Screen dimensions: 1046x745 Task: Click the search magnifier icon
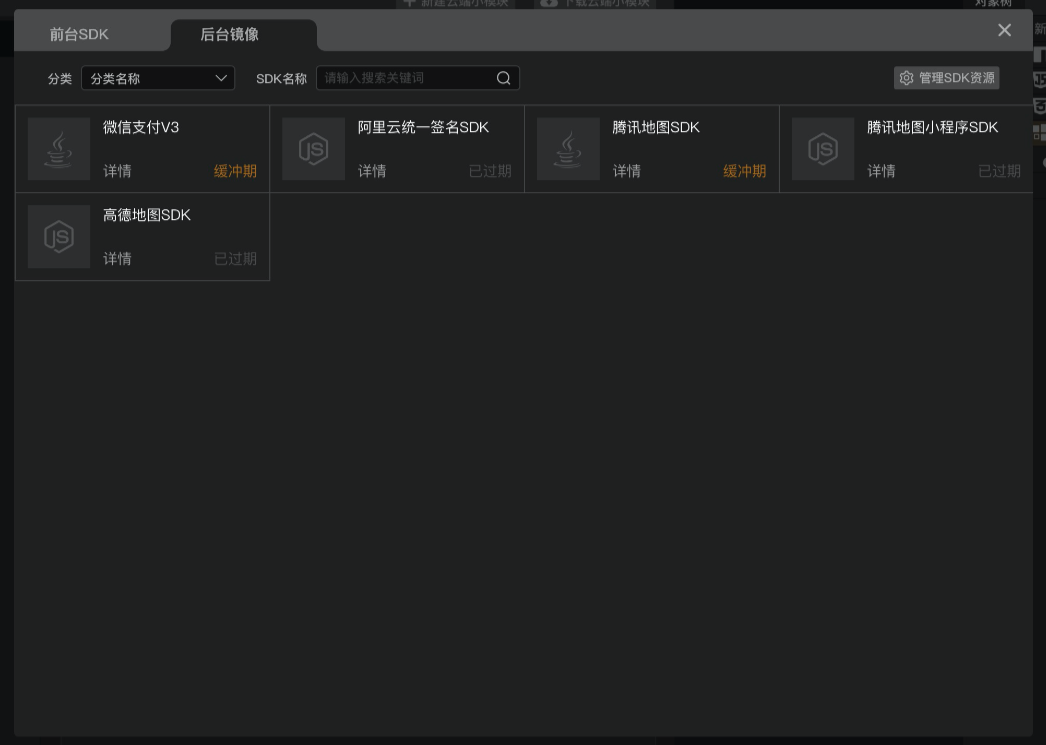coord(504,78)
